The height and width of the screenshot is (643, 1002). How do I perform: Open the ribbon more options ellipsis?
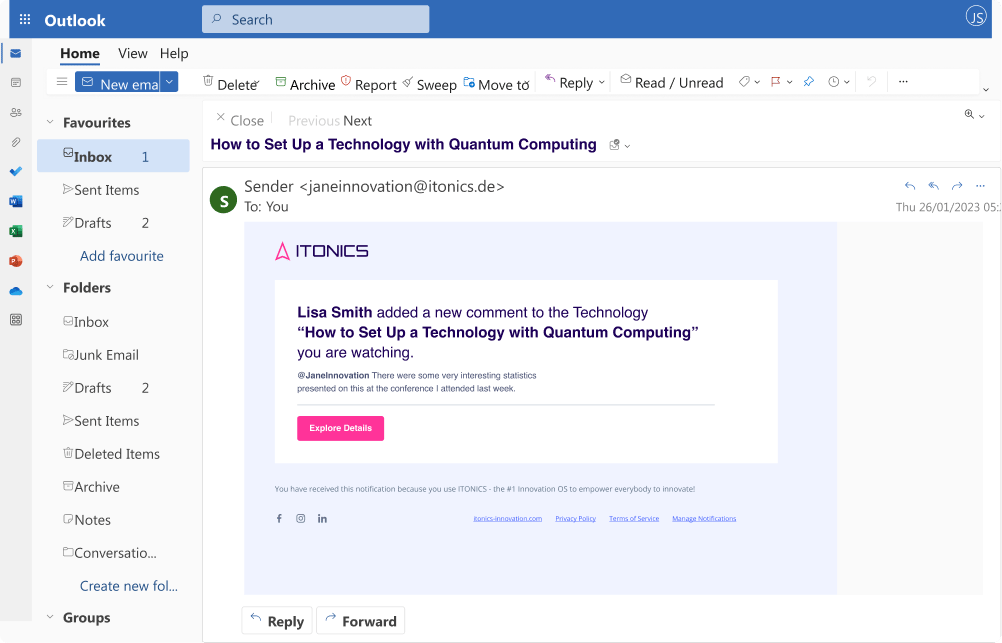click(x=903, y=81)
